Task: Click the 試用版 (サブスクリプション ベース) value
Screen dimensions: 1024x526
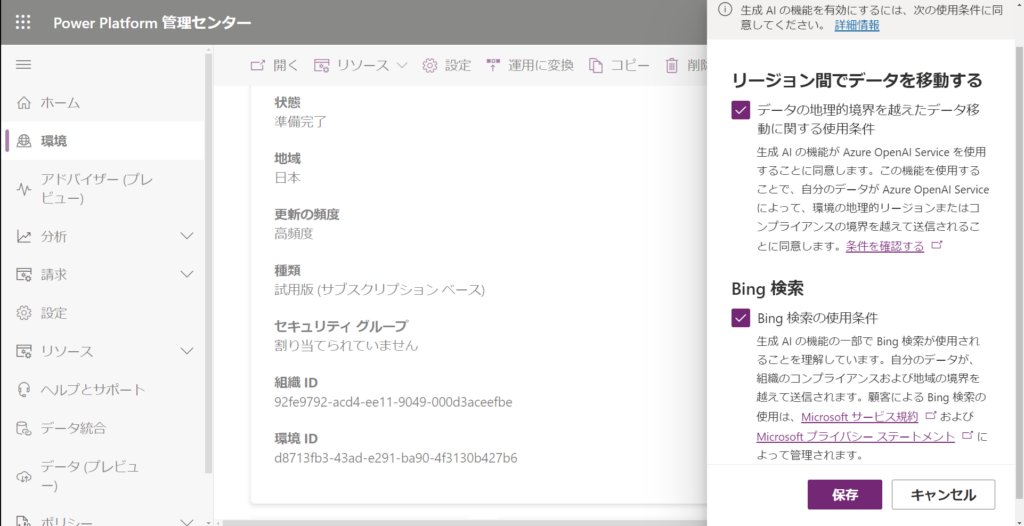Action: pos(379,289)
